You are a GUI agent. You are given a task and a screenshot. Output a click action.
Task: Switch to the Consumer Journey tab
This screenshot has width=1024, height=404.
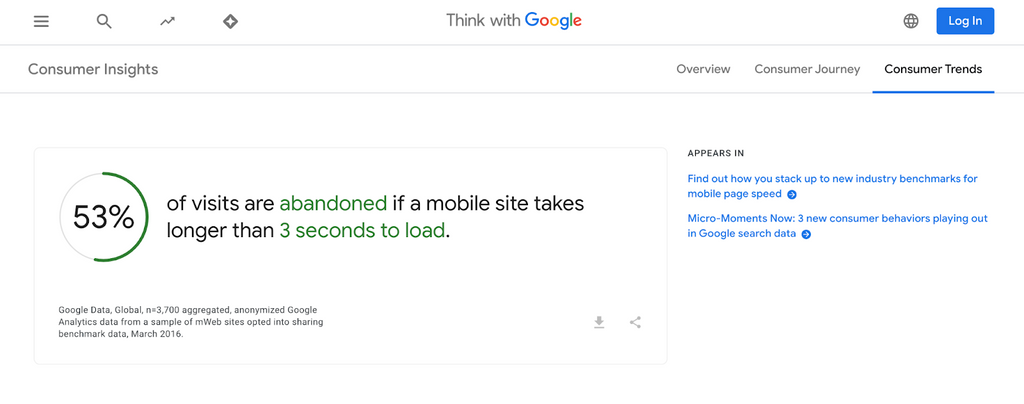[x=807, y=69]
